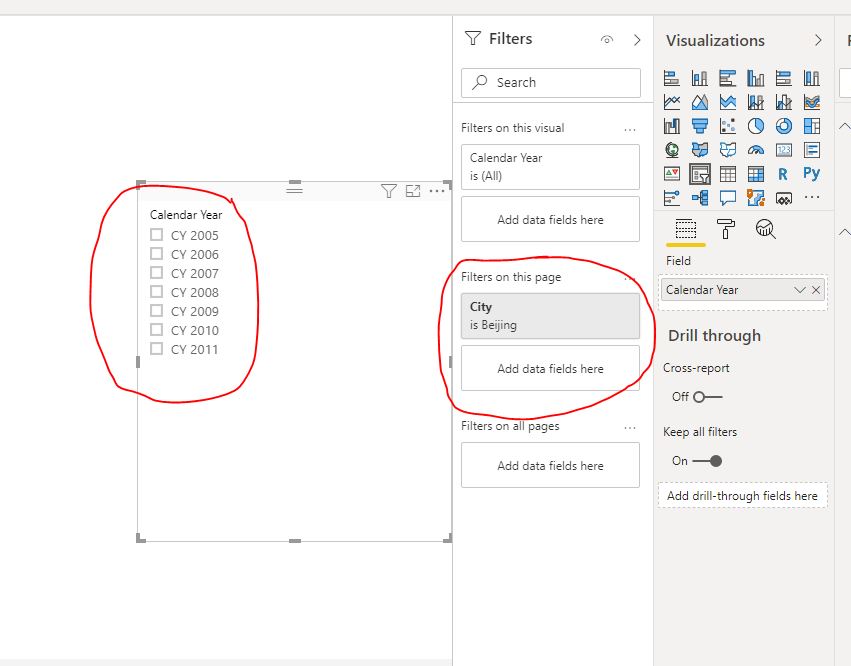851x666 pixels.
Task: Check the CY 2011 checkbox
Action: click(x=156, y=348)
